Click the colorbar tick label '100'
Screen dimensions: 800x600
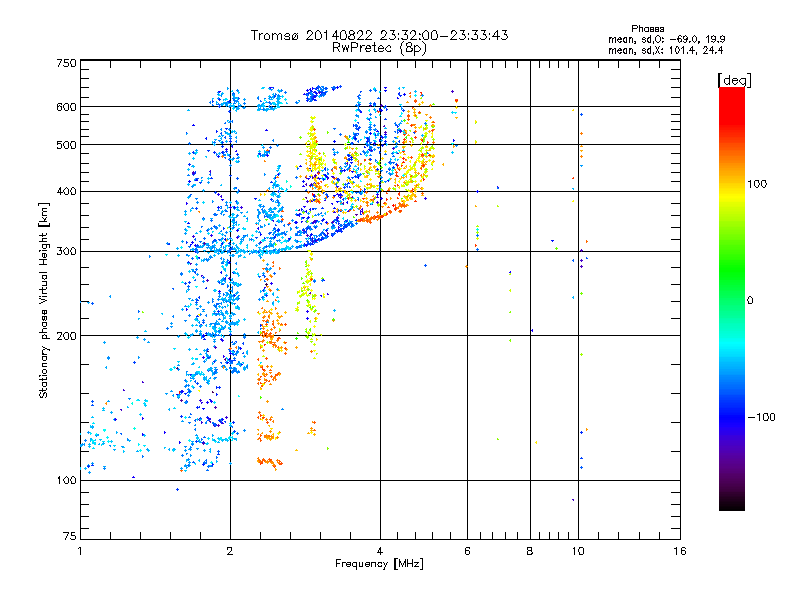pos(757,184)
